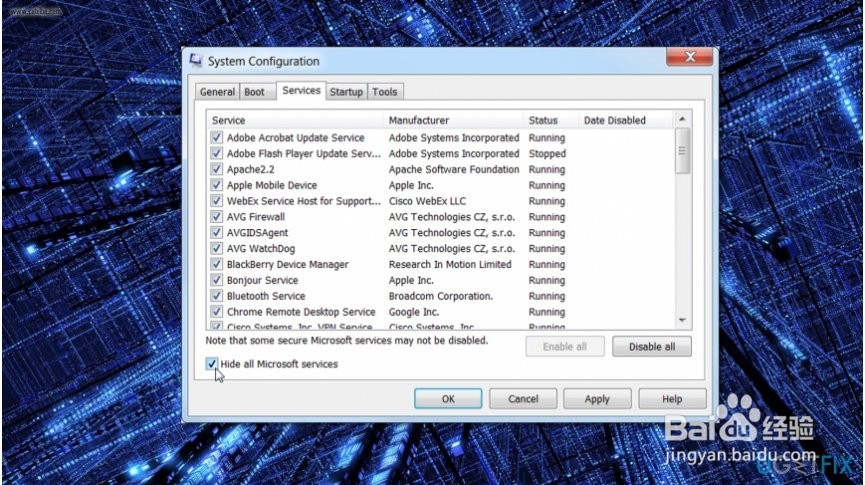865x485 pixels.
Task: Toggle Adobe Flash Player Update Service checkbox
Action: pyautogui.click(x=216, y=153)
